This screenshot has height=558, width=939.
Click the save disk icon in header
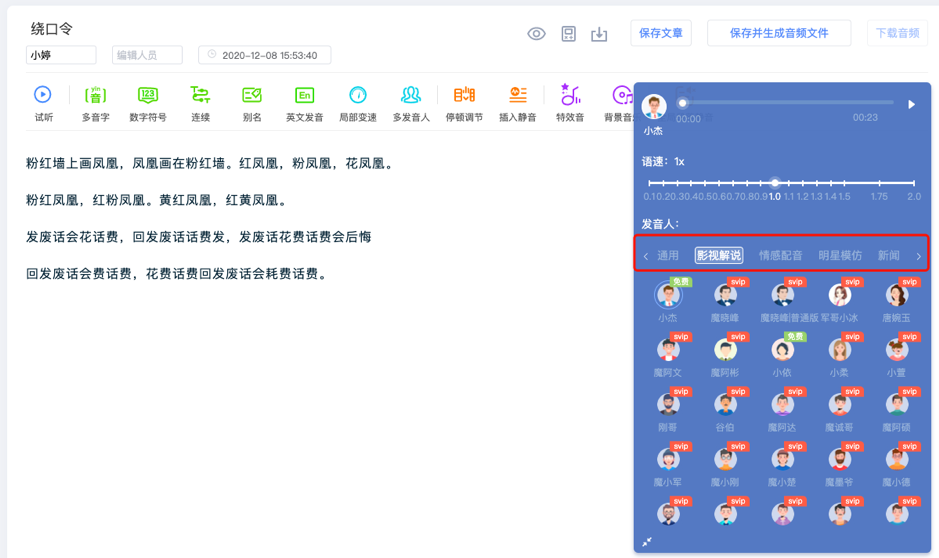(568, 34)
